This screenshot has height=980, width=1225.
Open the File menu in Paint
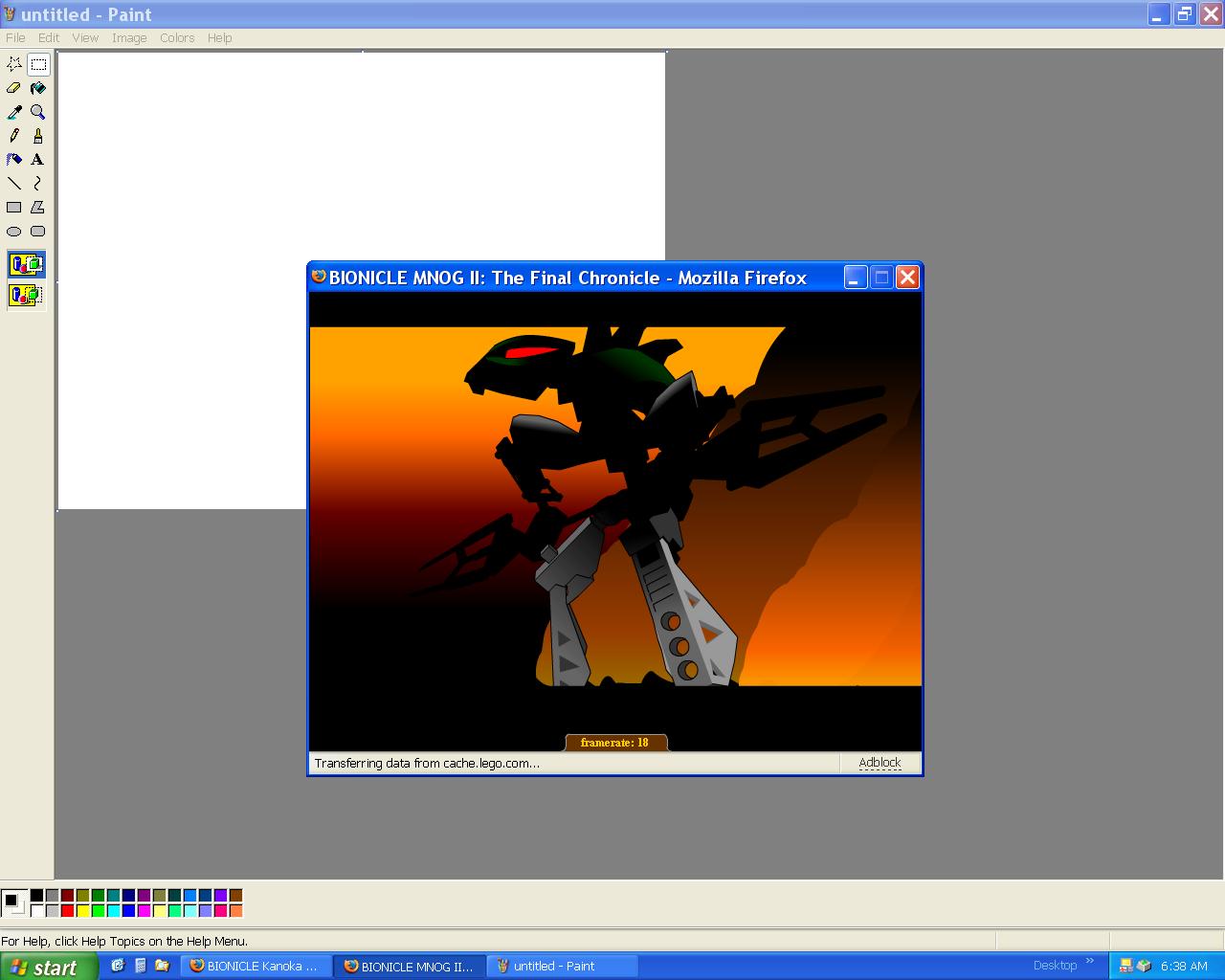click(15, 38)
